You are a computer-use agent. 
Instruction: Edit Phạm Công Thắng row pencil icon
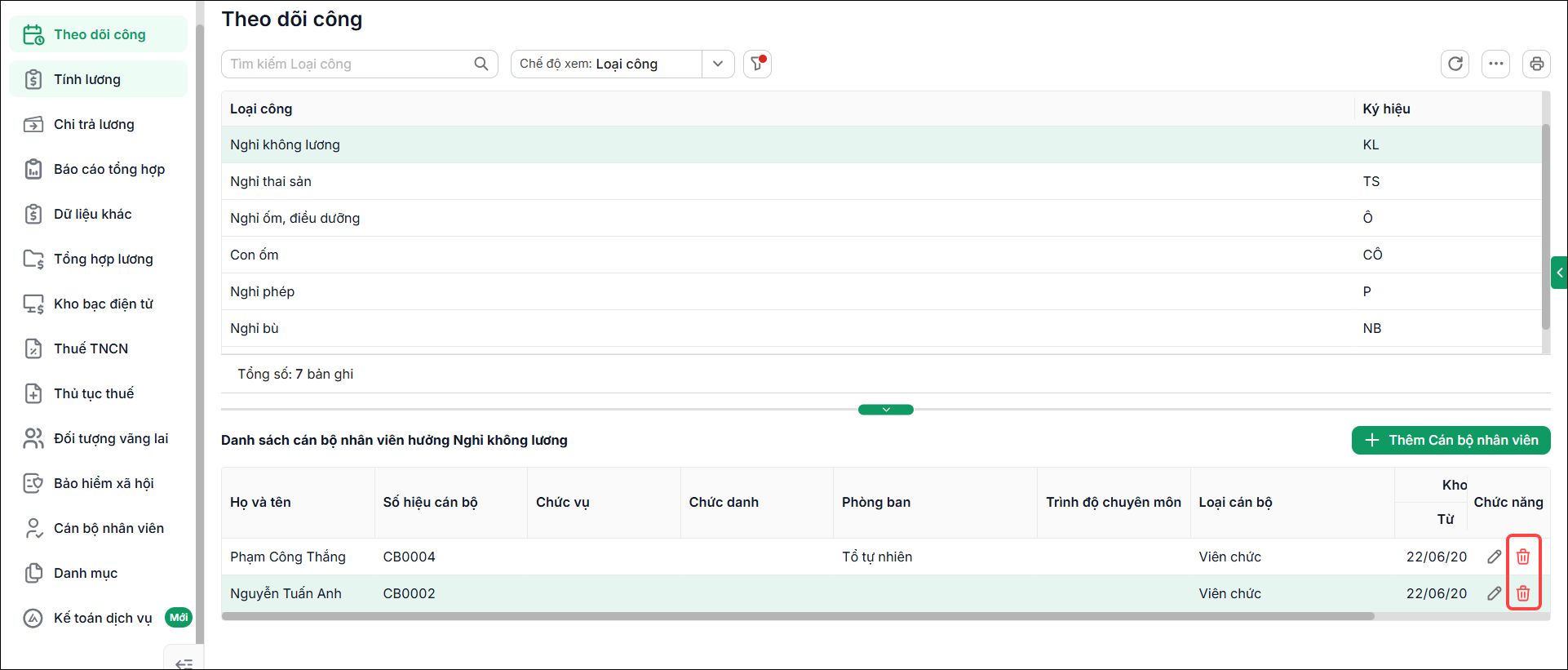[x=1495, y=557]
